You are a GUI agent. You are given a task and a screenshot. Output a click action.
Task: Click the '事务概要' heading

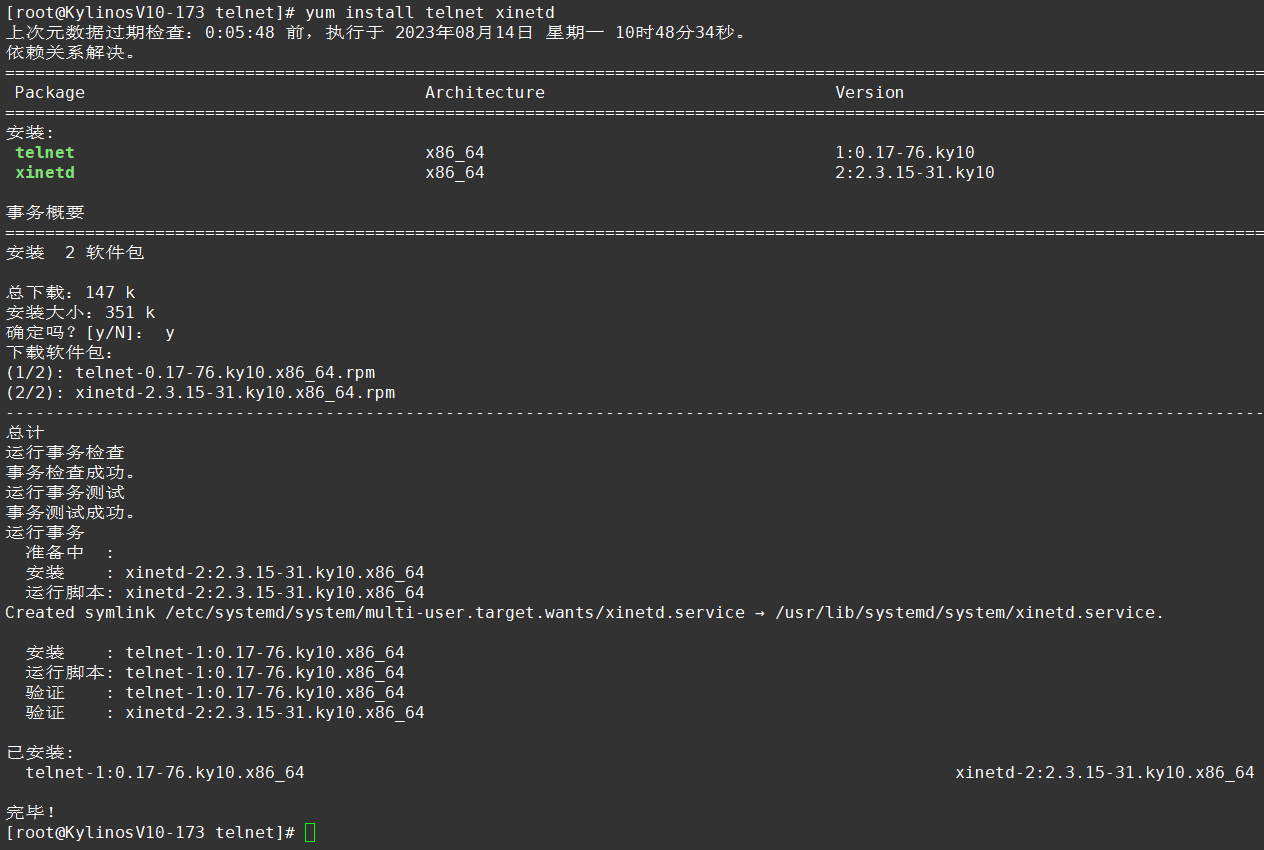[45, 212]
